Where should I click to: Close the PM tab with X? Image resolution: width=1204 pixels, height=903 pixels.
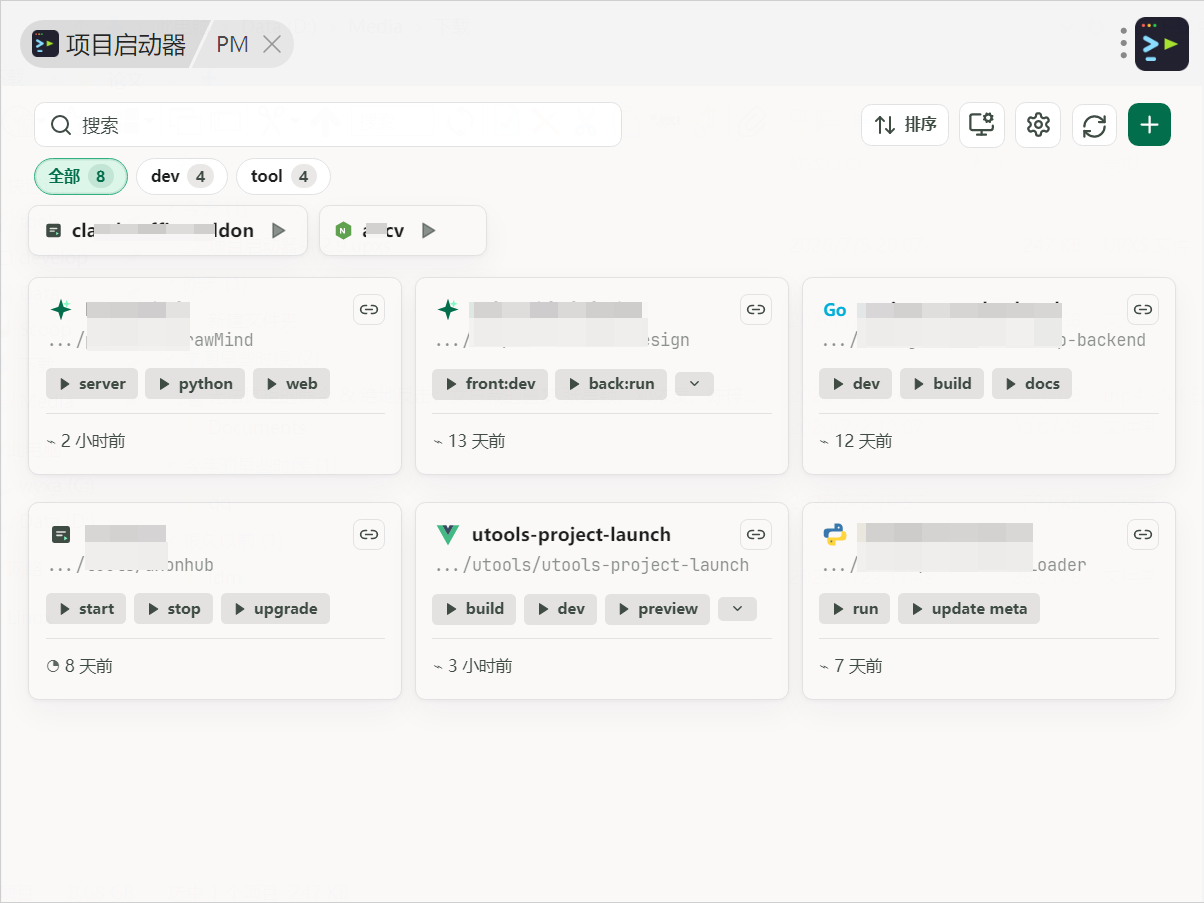(x=271, y=44)
